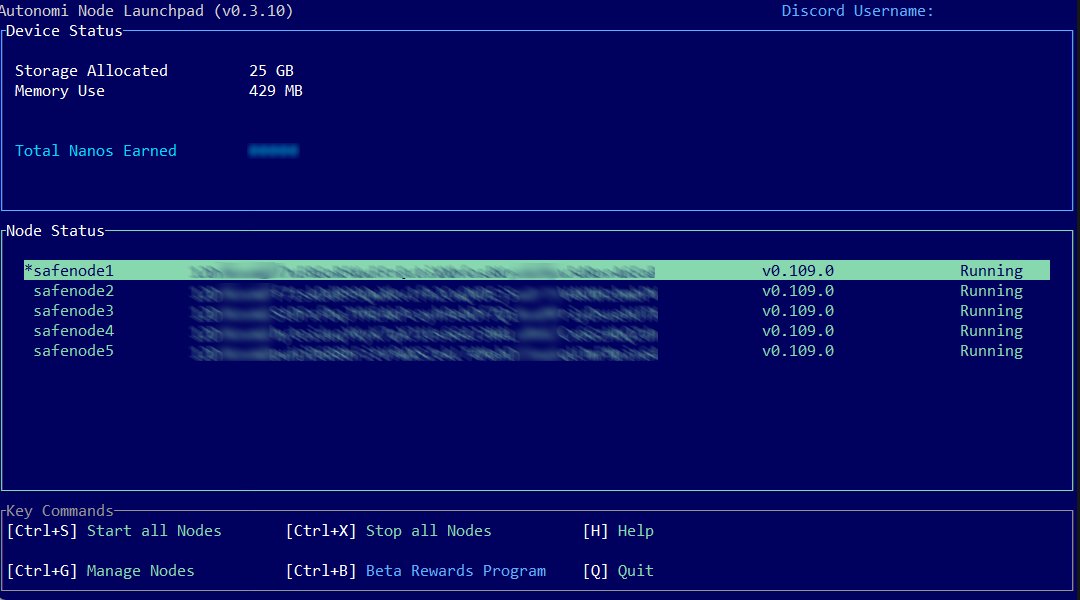Click Discord Username label
Viewport: 1080px width, 600px height.
click(x=858, y=11)
